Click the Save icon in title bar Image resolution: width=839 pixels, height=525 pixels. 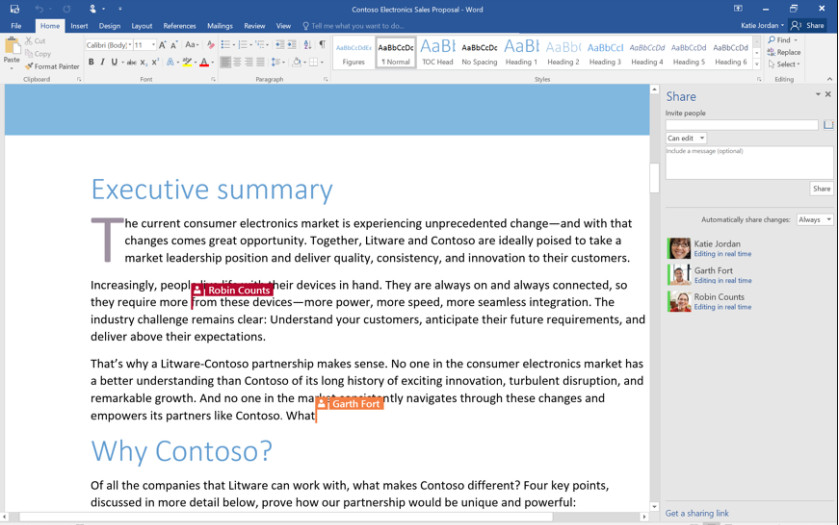(13, 9)
